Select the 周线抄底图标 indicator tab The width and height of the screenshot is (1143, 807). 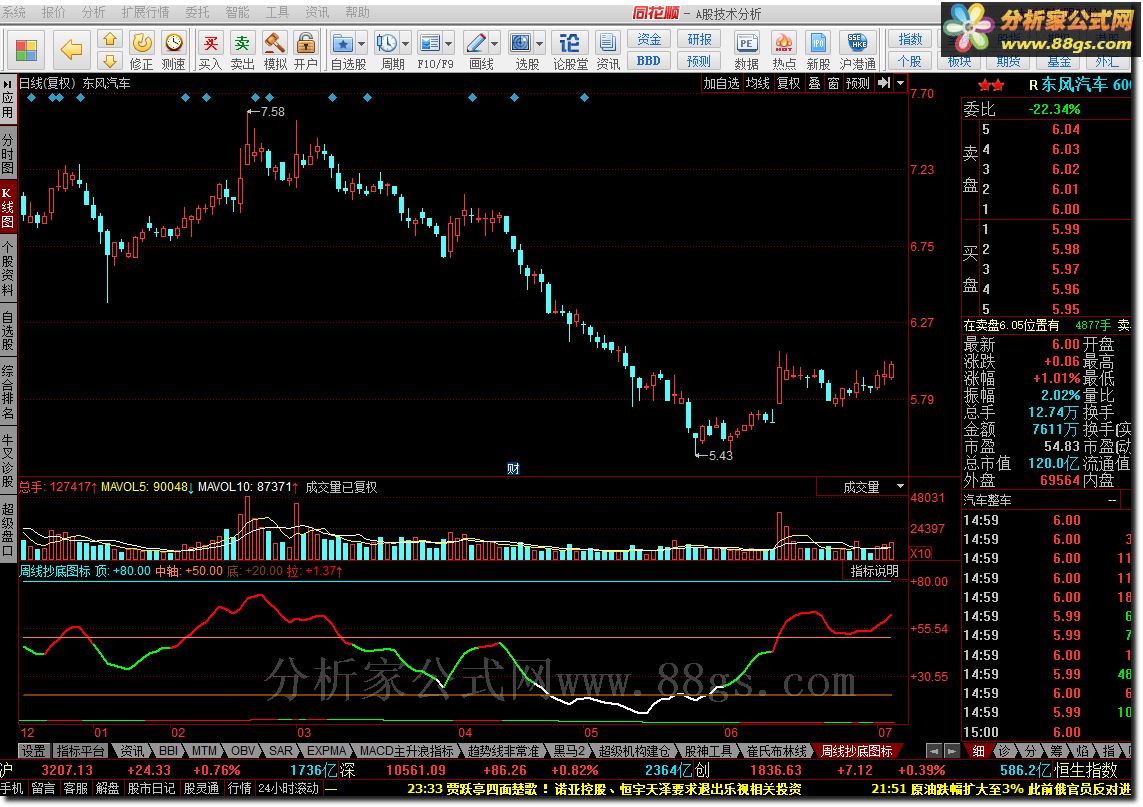pyautogui.click(x=857, y=750)
